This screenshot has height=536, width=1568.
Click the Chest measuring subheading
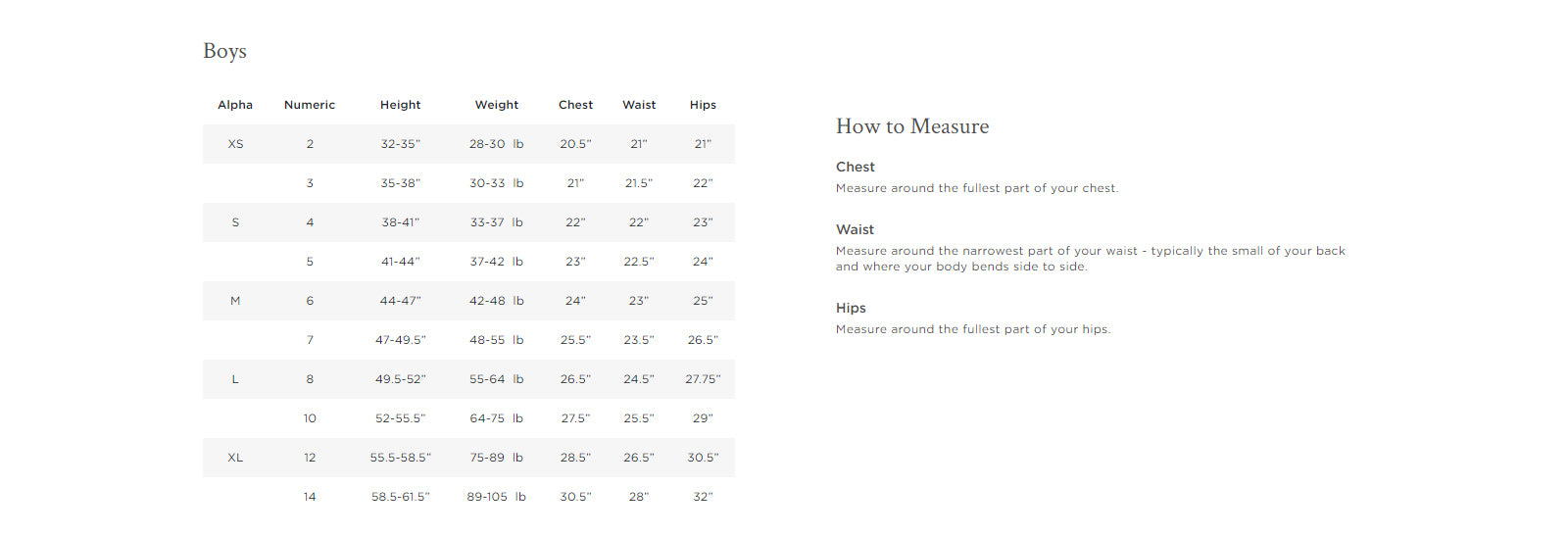pos(856,168)
